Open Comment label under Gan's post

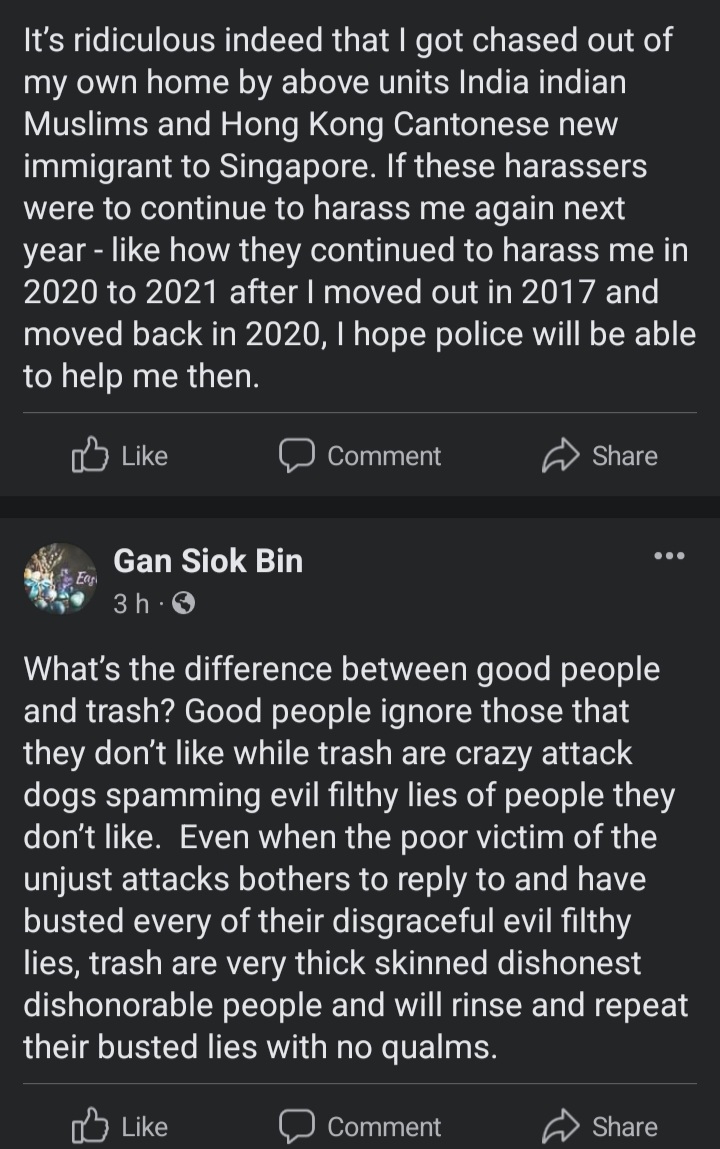[384, 1127]
